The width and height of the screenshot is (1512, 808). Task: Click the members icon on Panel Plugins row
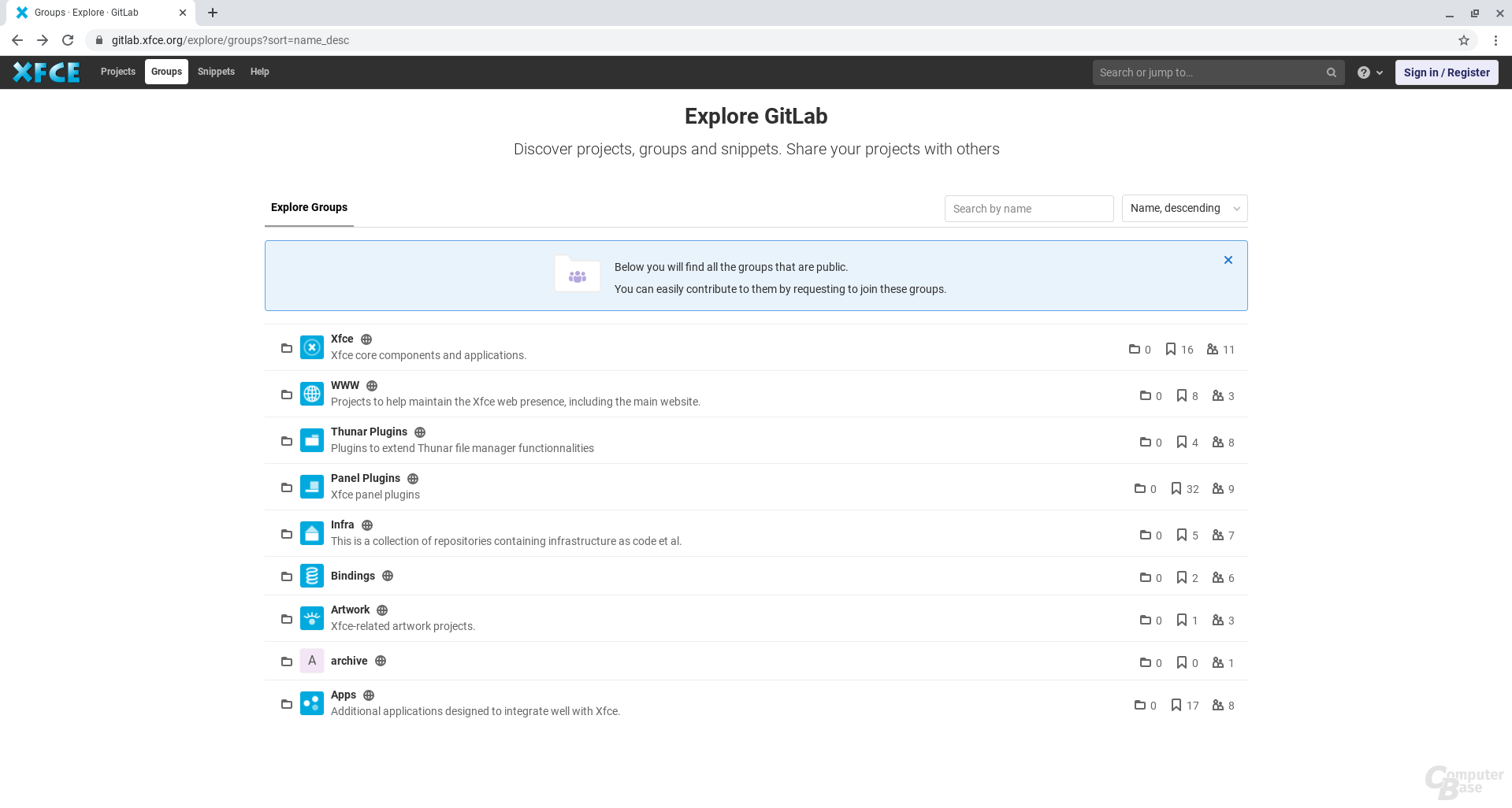coord(1218,488)
